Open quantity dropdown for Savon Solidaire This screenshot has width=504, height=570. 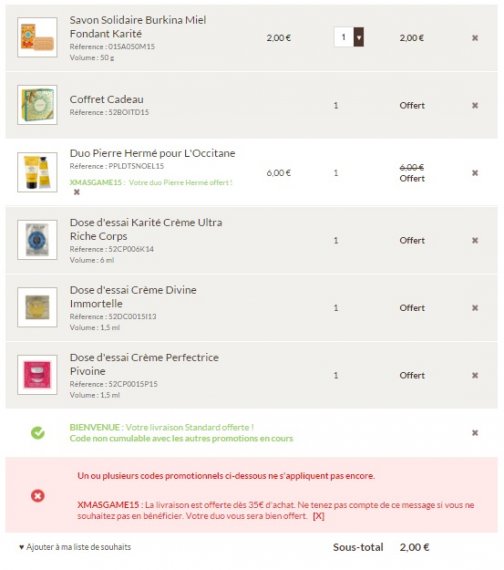tap(359, 37)
